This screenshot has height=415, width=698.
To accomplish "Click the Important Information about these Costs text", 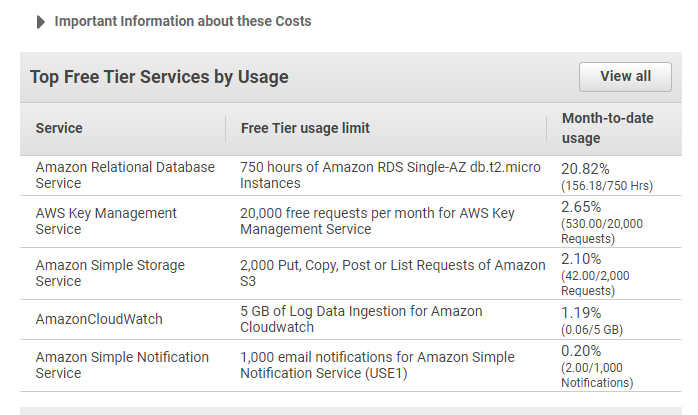I will click(182, 21).
